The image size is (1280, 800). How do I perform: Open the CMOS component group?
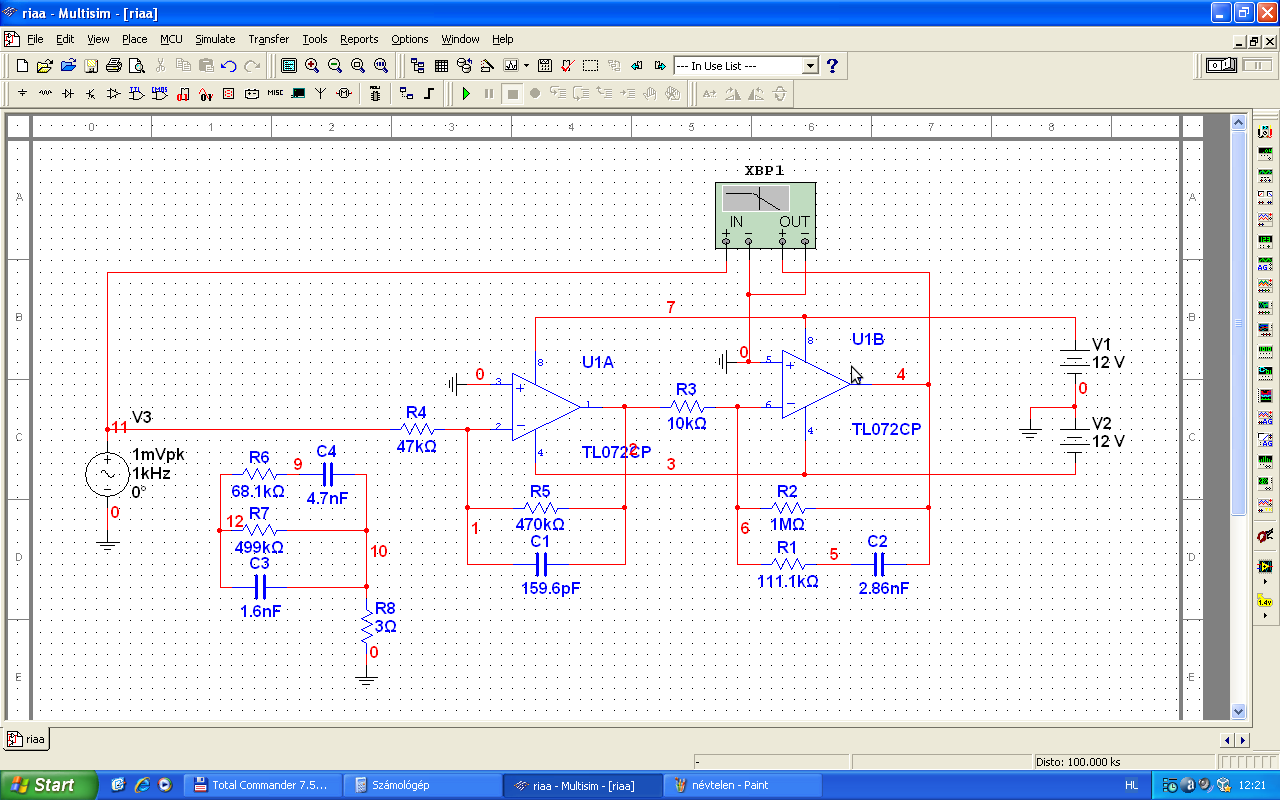160,94
